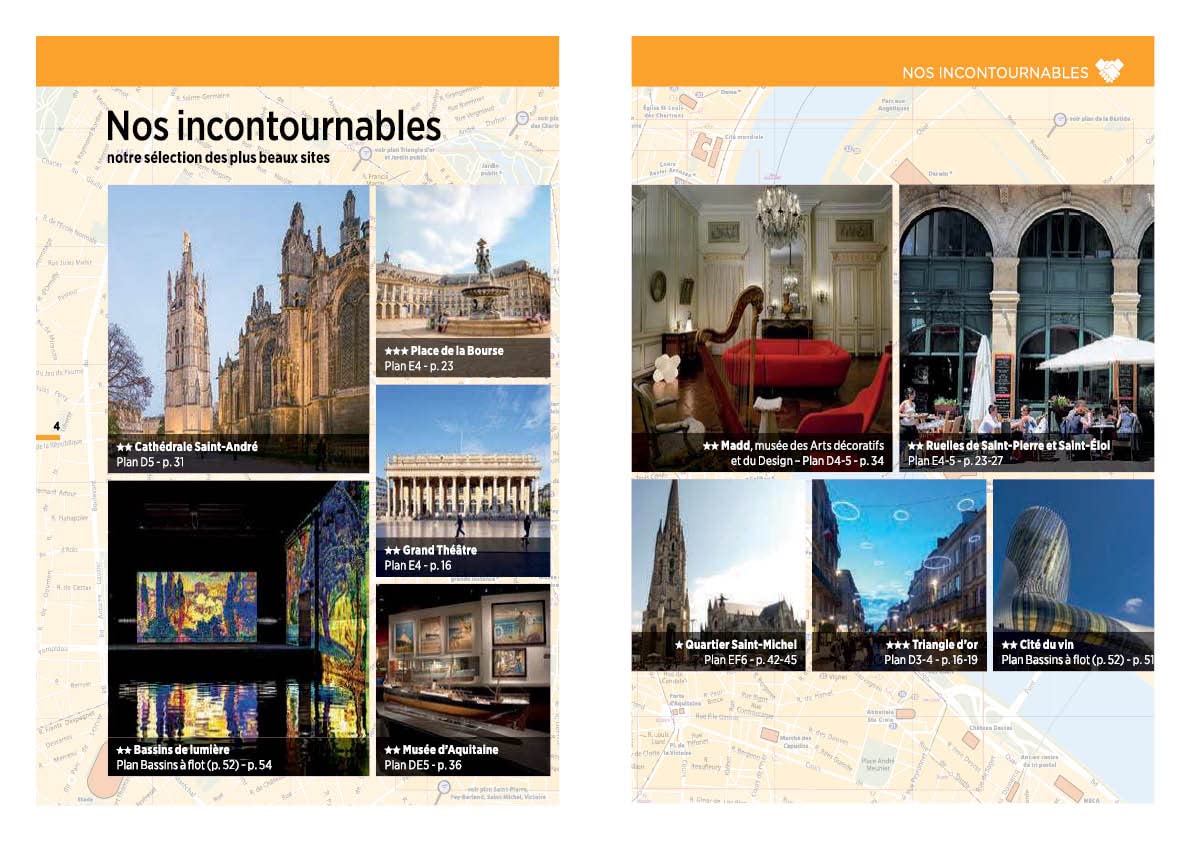Screen dimensions: 1191x842
Task: Click magnifier beside 'voir plan des Chartrons'
Action: click(521, 119)
